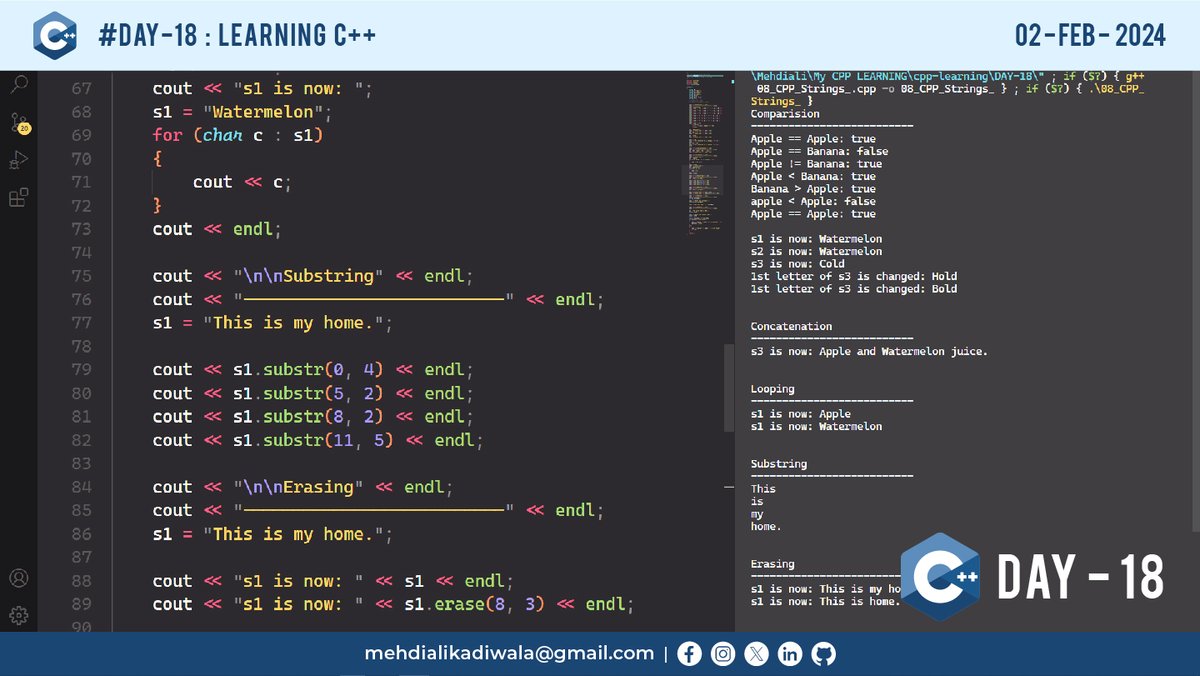Click the GitHub icon in footer
The height and width of the screenshot is (676, 1200).
tap(824, 654)
